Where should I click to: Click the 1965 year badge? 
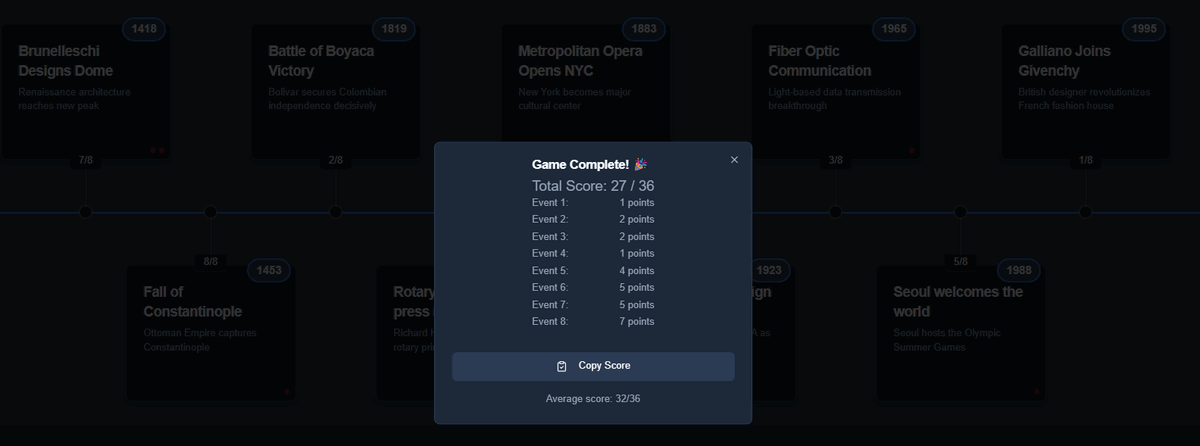(895, 29)
